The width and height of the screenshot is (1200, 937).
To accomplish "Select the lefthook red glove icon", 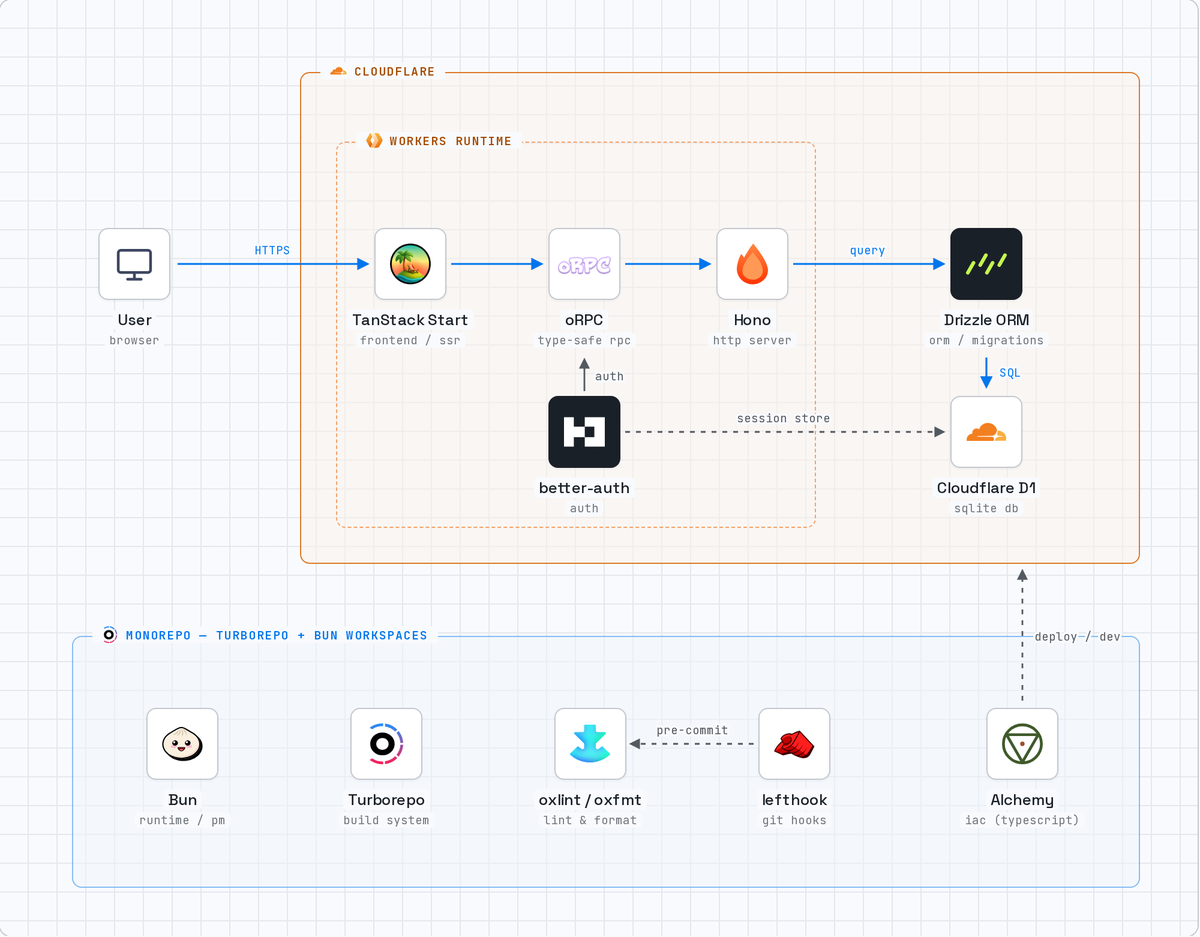I will click(794, 744).
